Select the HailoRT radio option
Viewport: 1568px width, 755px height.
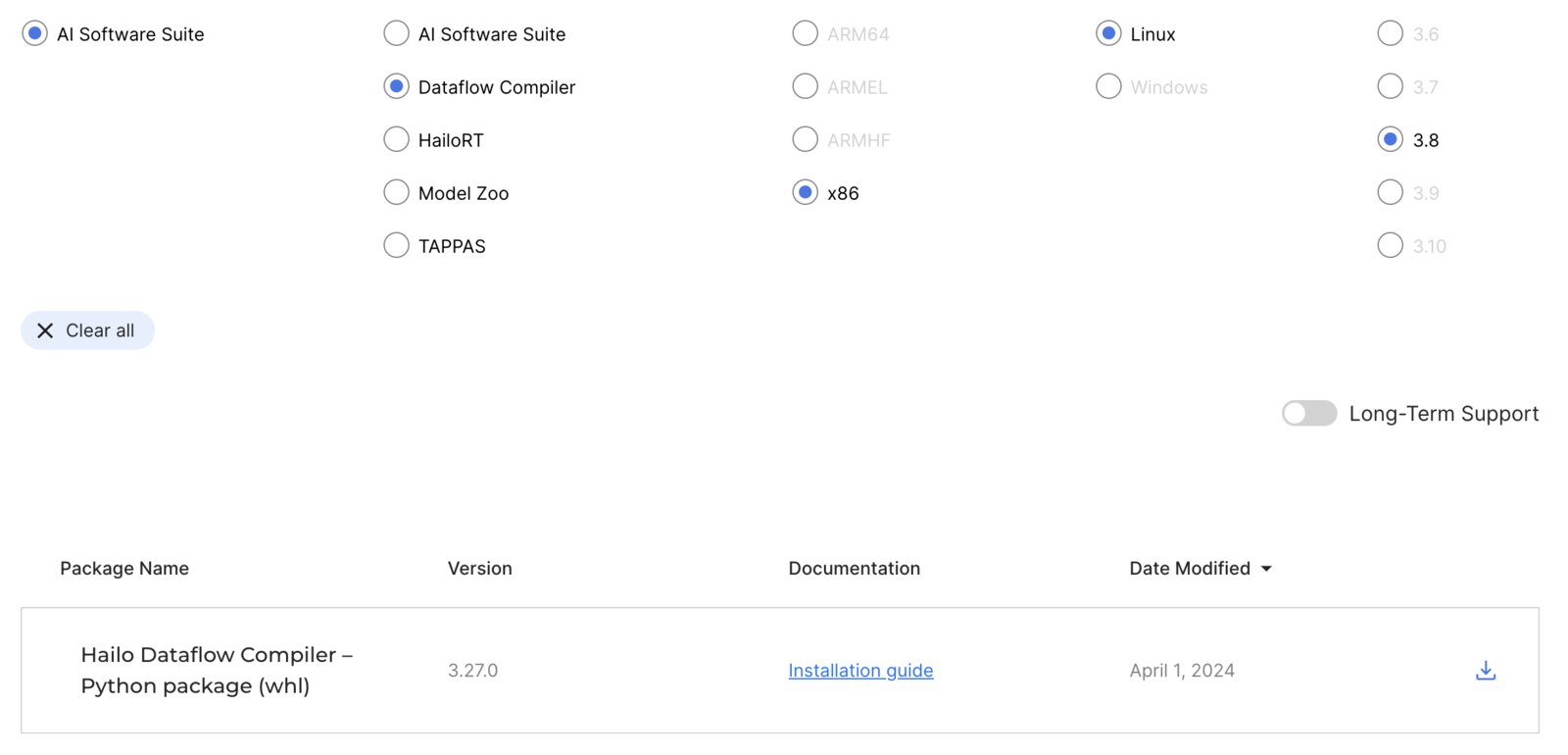tap(396, 140)
